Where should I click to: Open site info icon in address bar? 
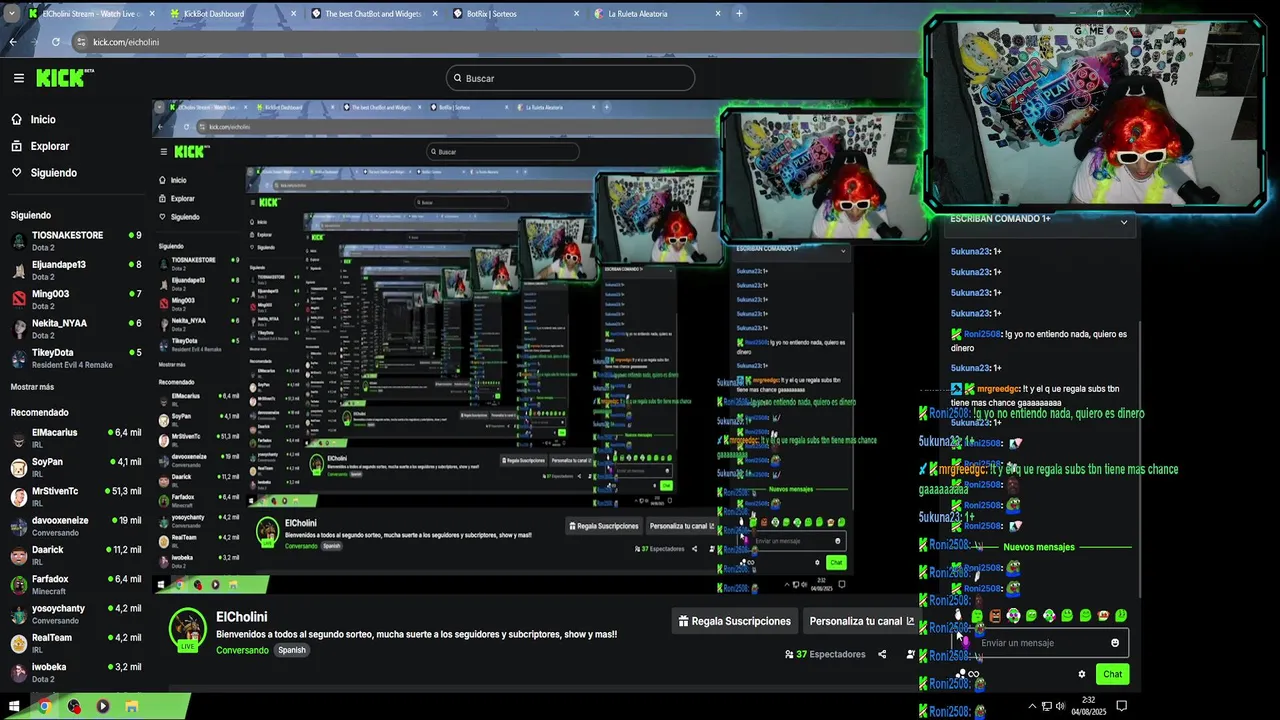coord(81,42)
